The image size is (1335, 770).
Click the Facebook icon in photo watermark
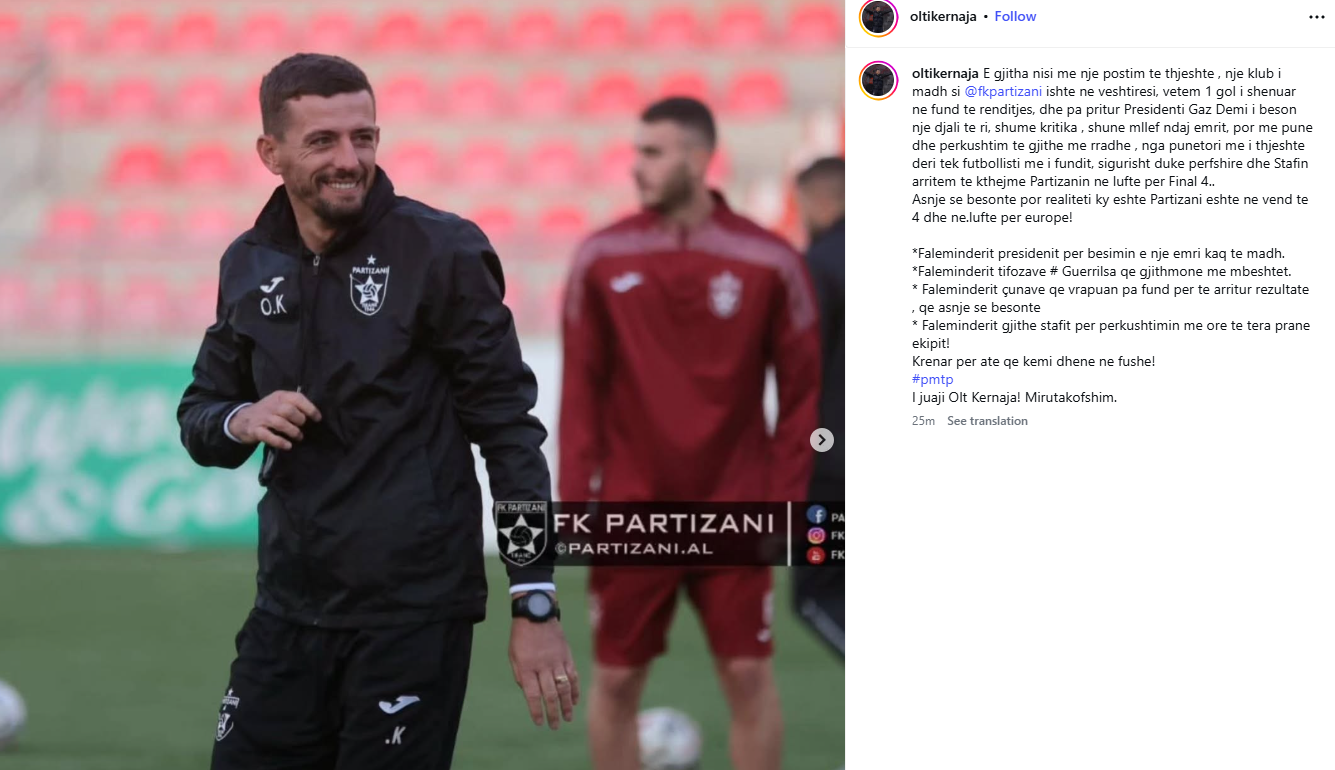pyautogui.click(x=816, y=516)
